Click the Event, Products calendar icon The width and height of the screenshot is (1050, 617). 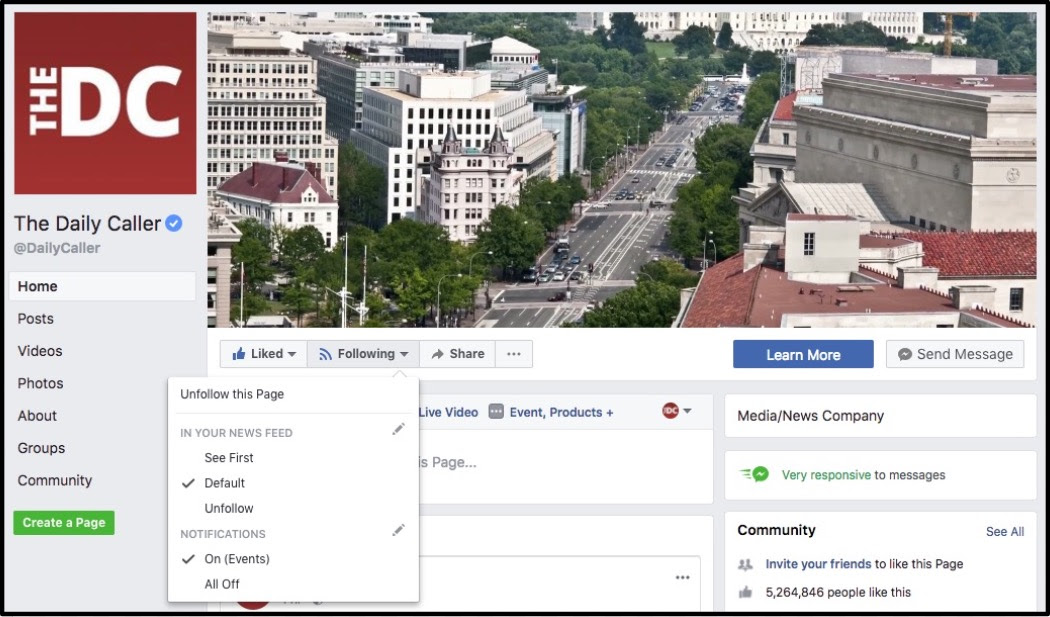(496, 411)
